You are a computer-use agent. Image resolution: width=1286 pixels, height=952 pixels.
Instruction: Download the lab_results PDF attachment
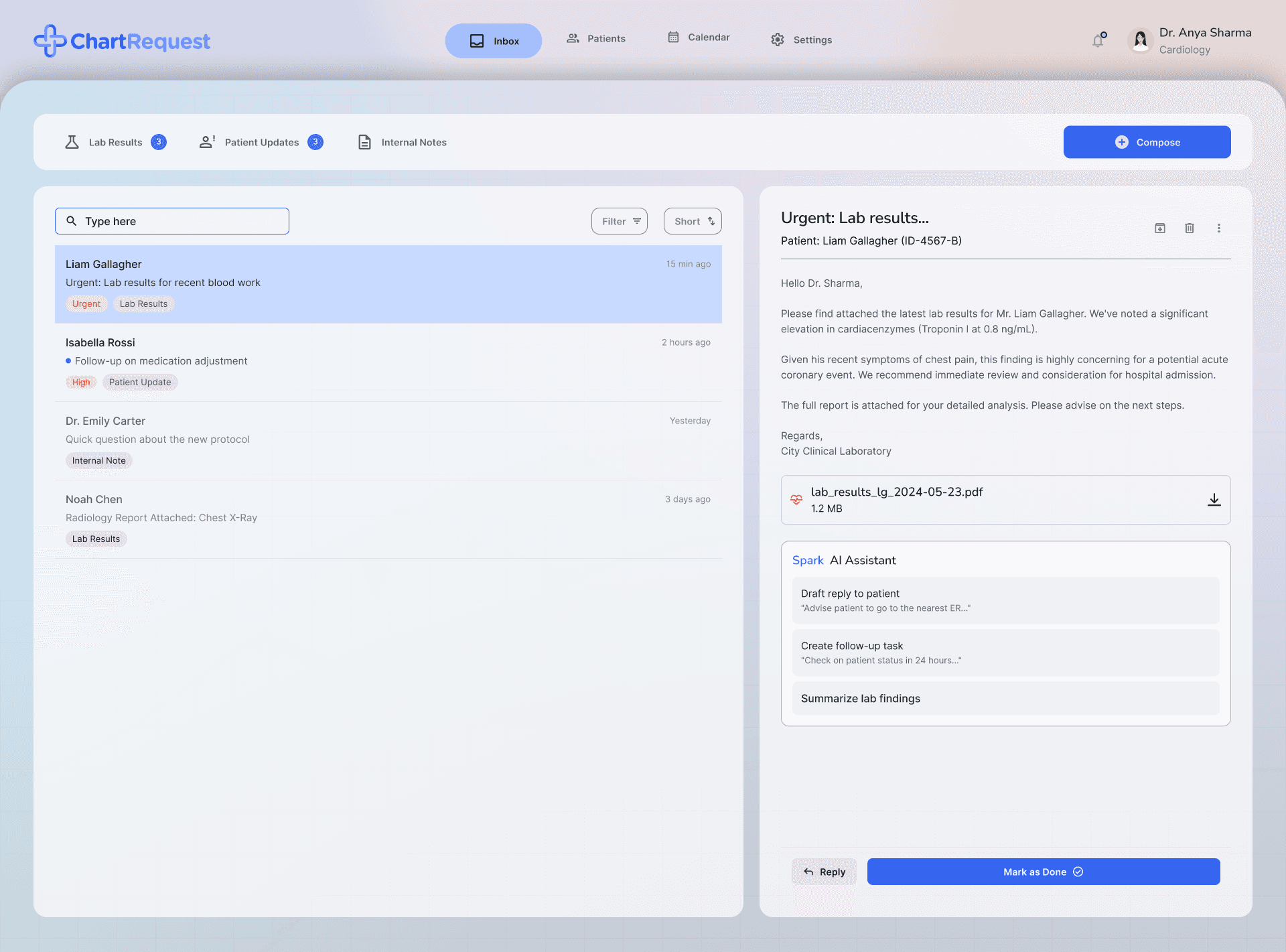click(1214, 500)
